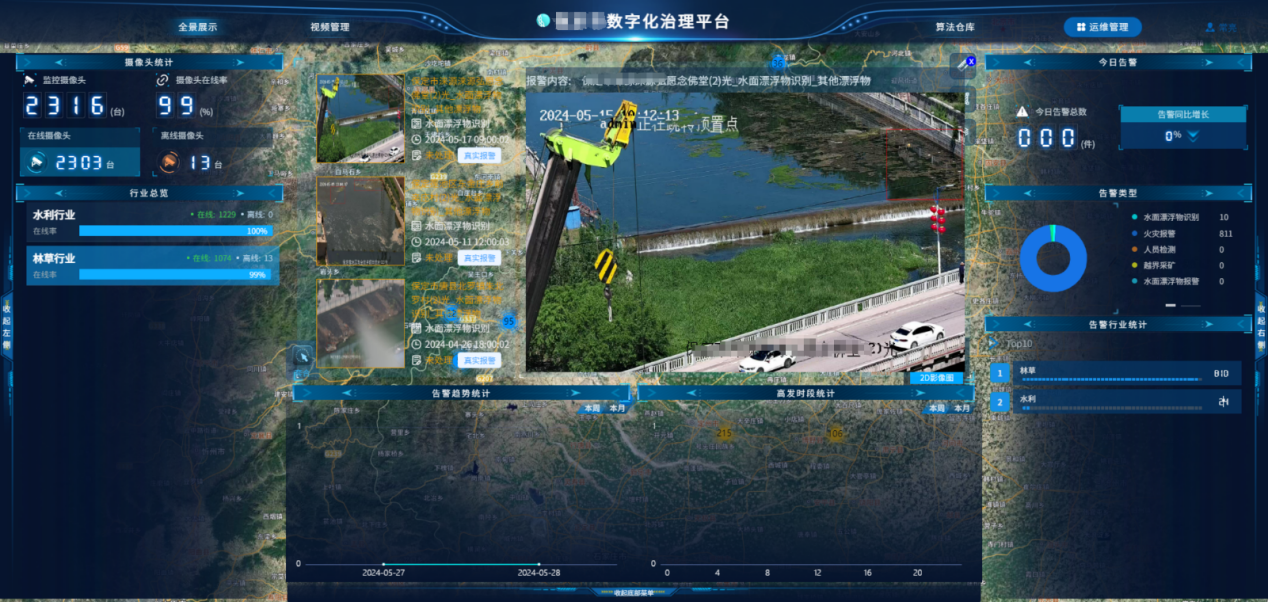Click the yellow map cluster marker 215

[724, 432]
